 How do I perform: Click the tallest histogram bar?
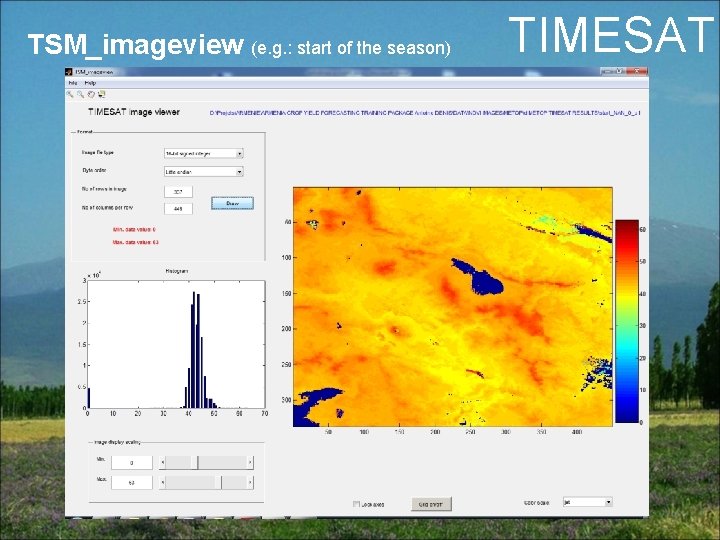pyautogui.click(x=194, y=350)
